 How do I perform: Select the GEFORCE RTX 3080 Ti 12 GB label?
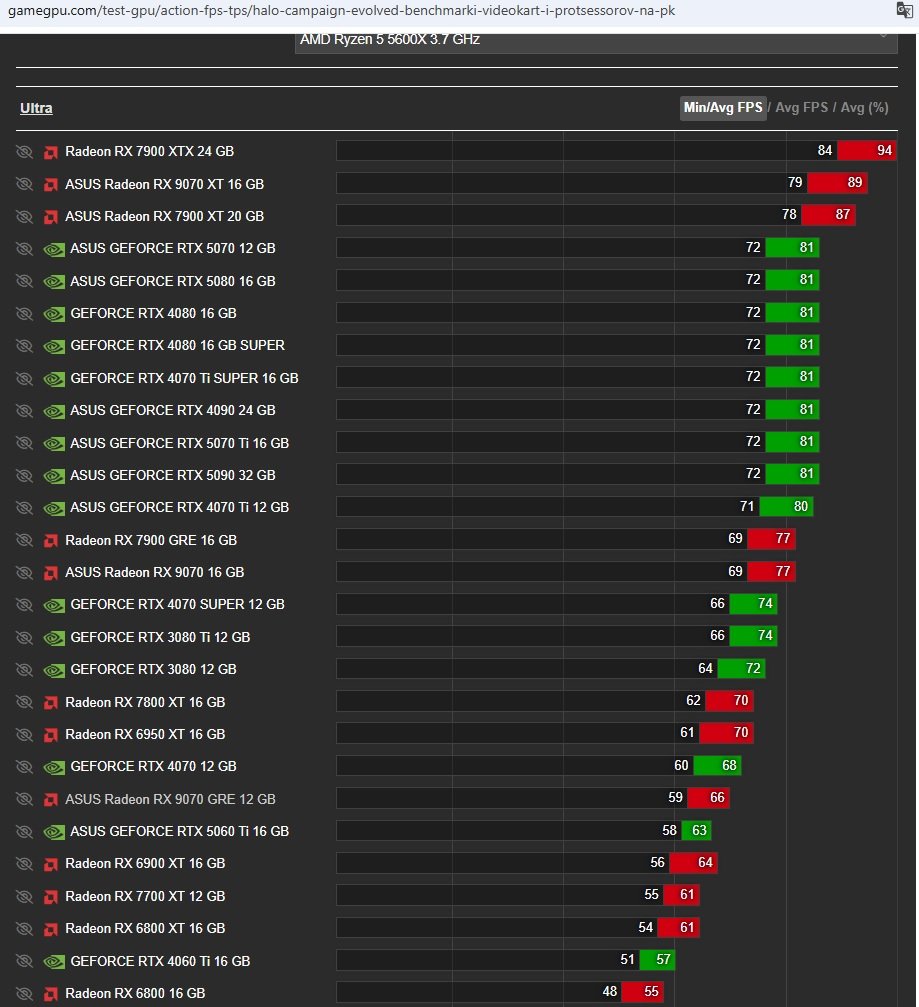tap(160, 637)
